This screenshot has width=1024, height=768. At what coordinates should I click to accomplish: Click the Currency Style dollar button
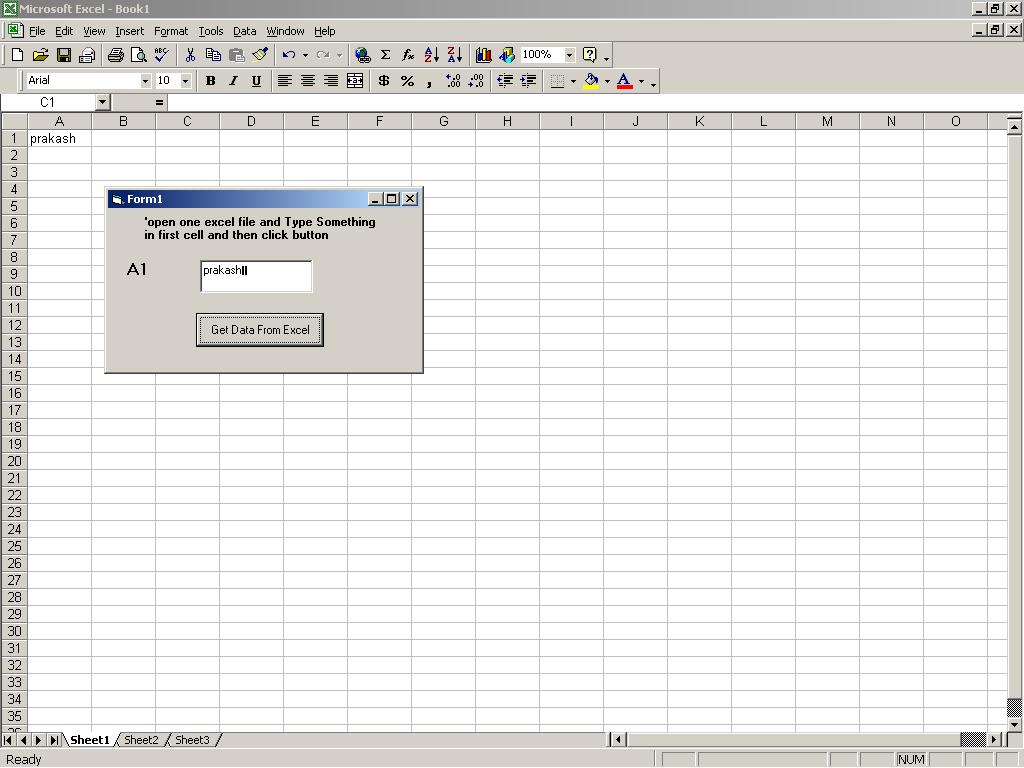[x=383, y=81]
